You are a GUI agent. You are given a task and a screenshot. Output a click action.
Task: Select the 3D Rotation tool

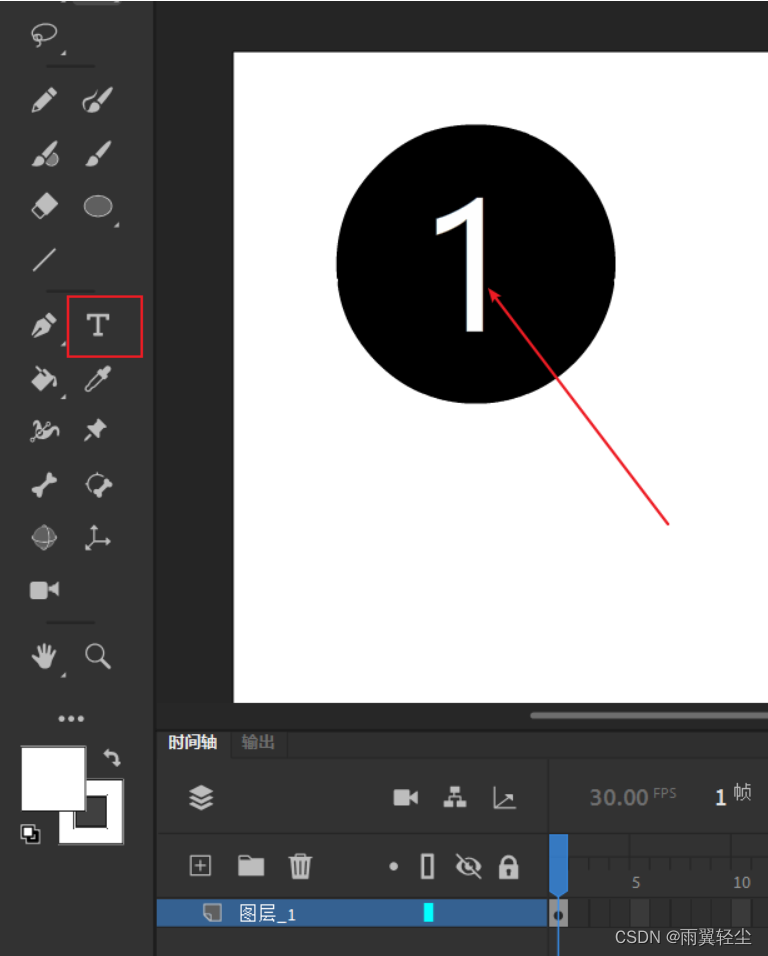[x=44, y=538]
